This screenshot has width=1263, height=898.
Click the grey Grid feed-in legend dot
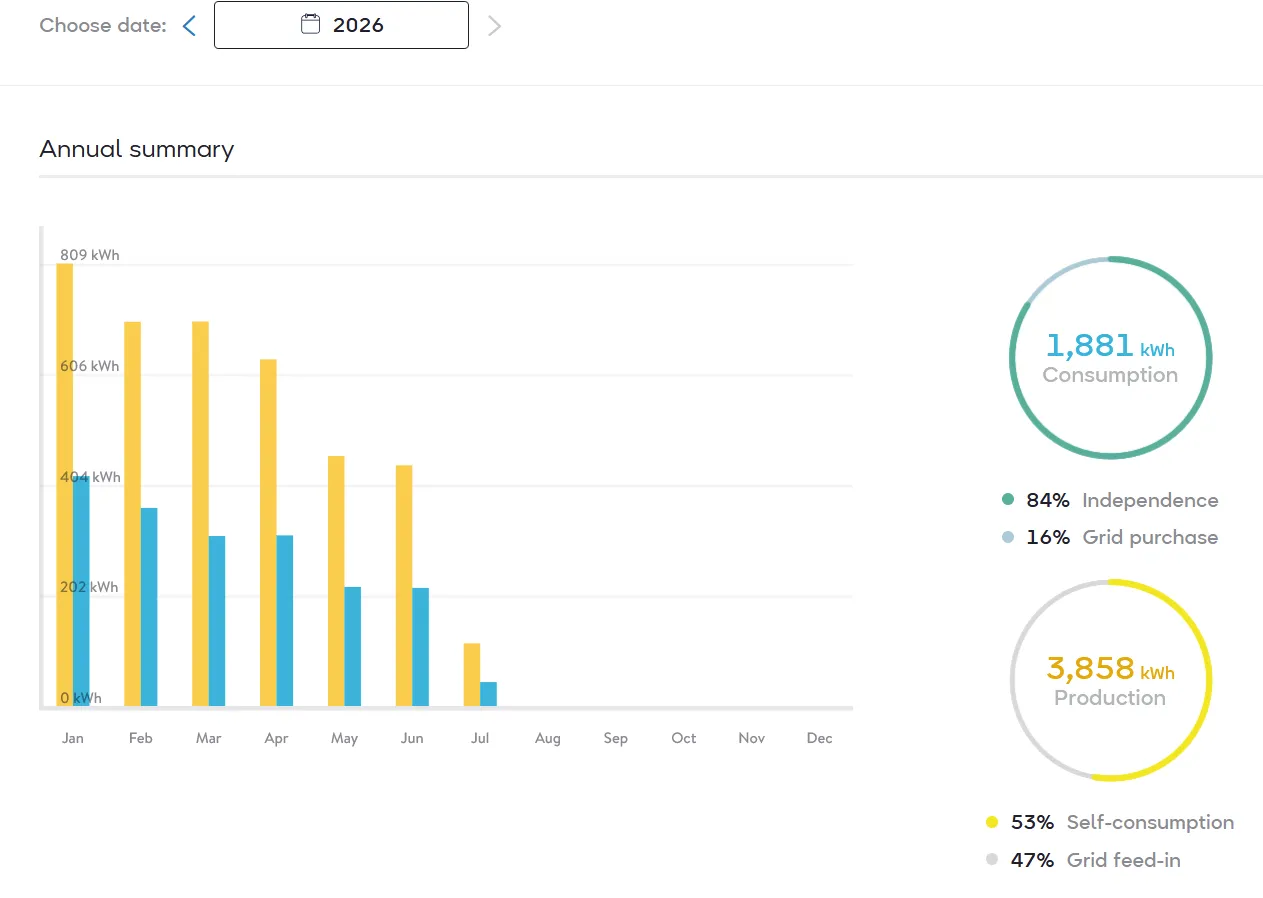[x=992, y=859]
